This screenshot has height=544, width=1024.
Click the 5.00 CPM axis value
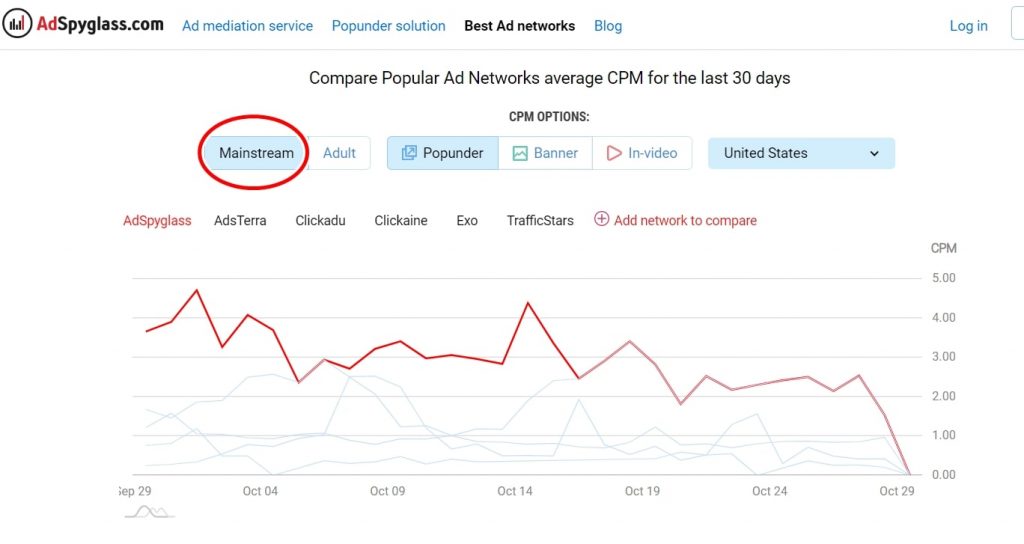click(943, 278)
